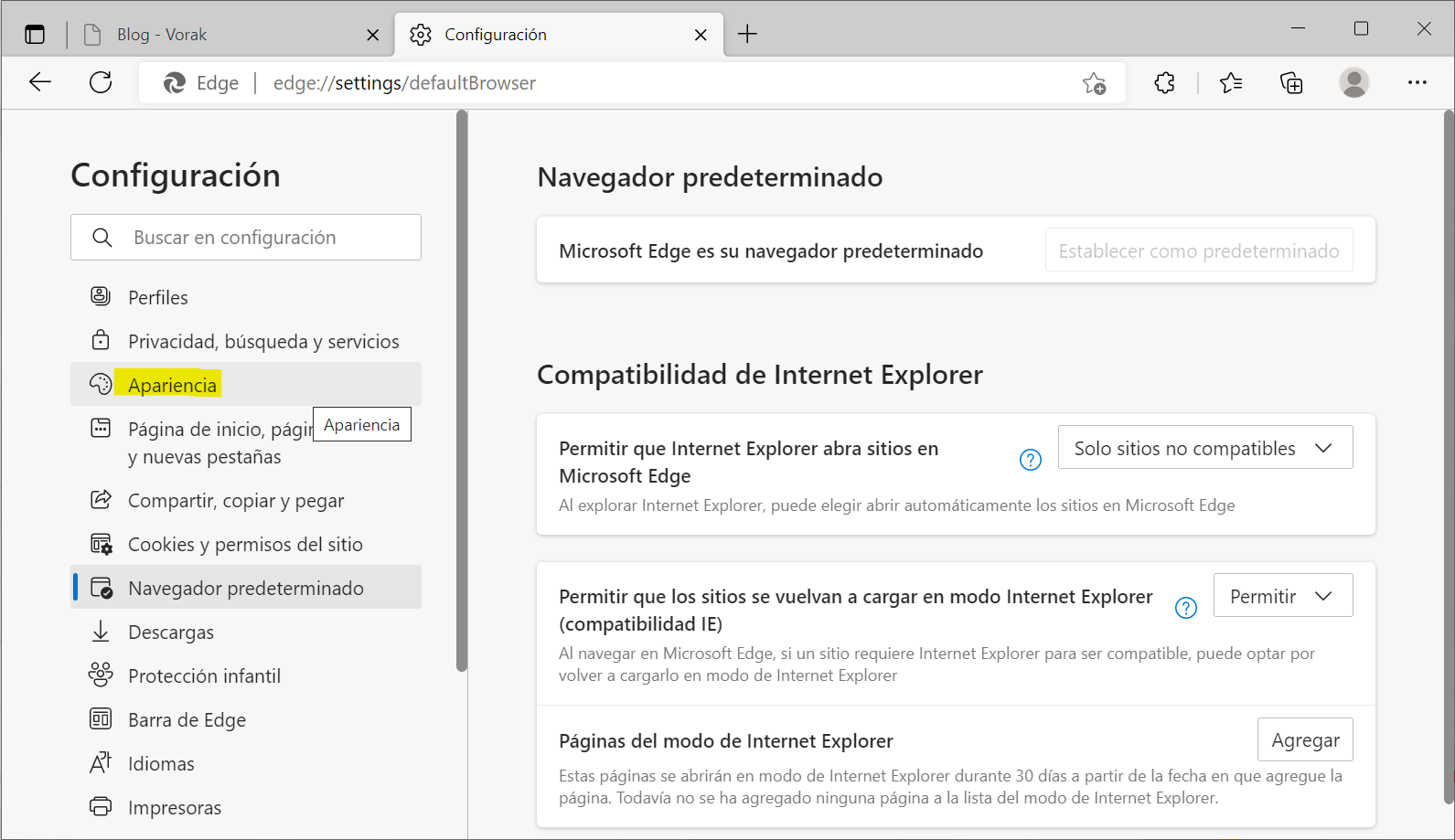This screenshot has height=840, width=1455.
Task: Click the Edge logo in address bar
Action: tap(174, 83)
